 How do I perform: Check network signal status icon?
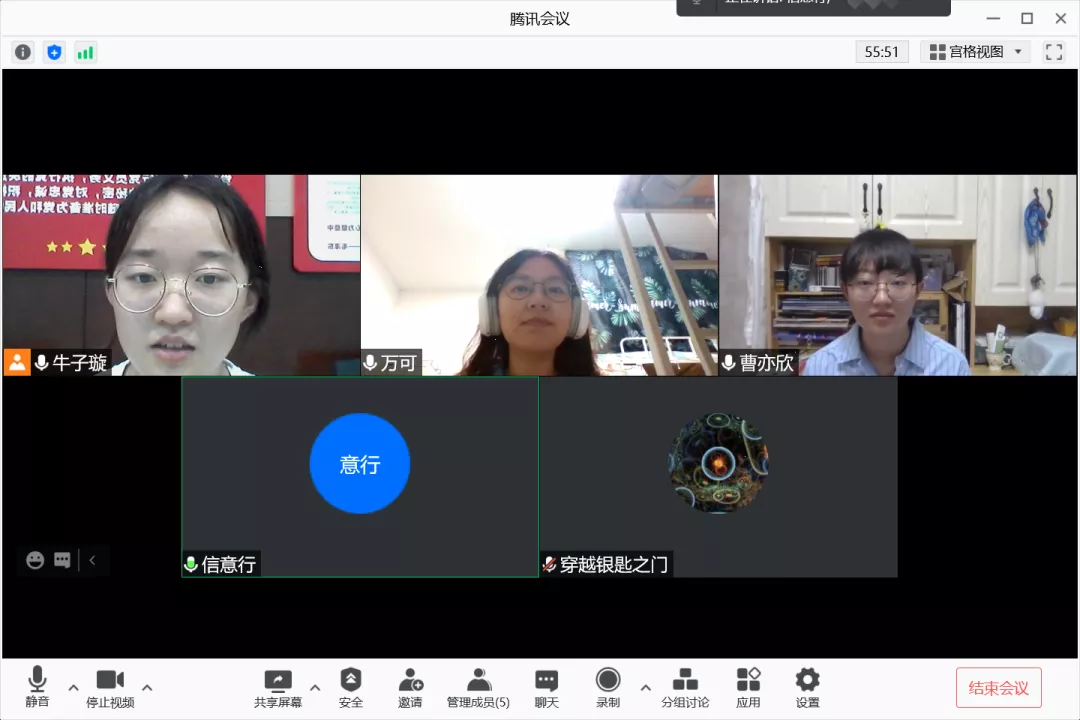pyautogui.click(x=85, y=52)
